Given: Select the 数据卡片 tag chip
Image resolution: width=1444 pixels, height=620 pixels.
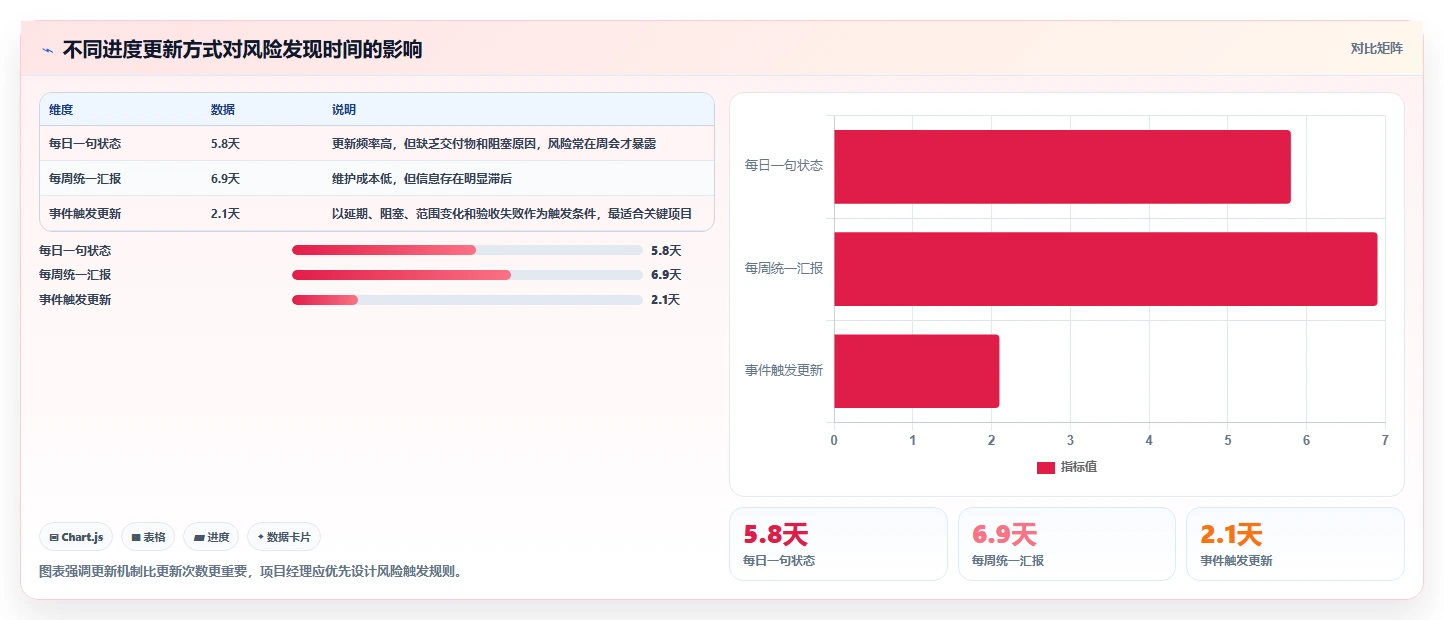Looking at the screenshot, I should click(284, 537).
